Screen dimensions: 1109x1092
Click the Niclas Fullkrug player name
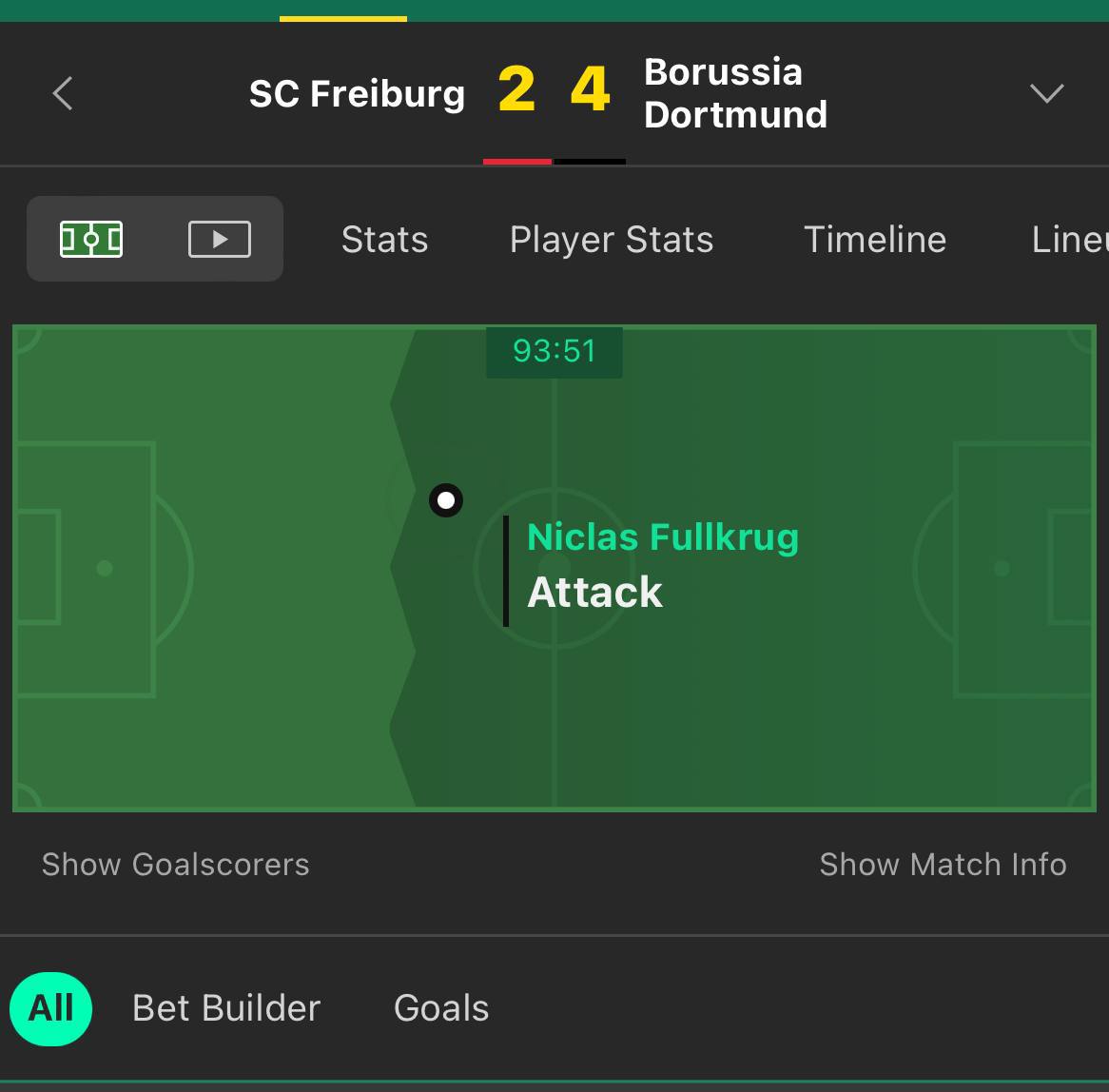click(663, 537)
